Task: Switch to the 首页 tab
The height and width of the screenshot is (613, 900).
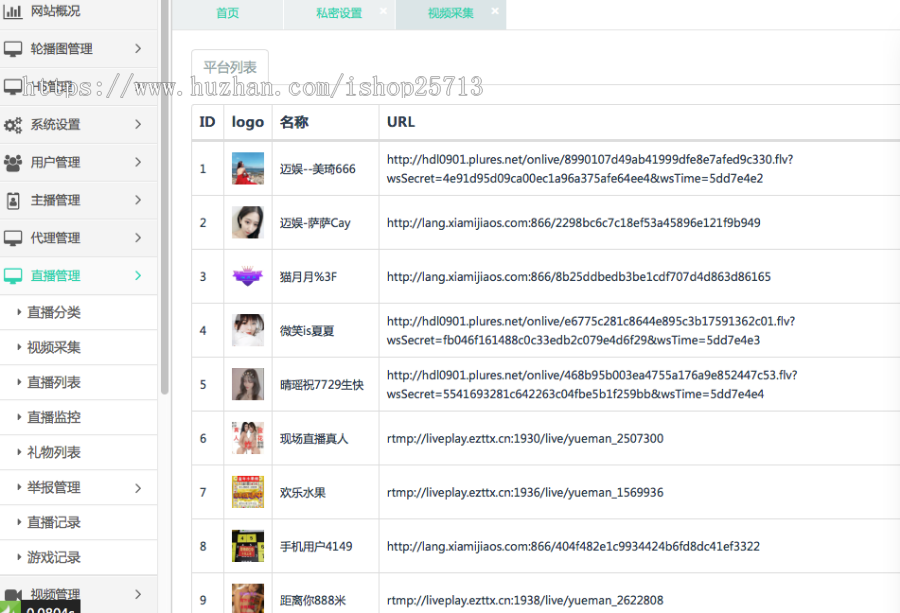Action: pyautogui.click(x=227, y=14)
